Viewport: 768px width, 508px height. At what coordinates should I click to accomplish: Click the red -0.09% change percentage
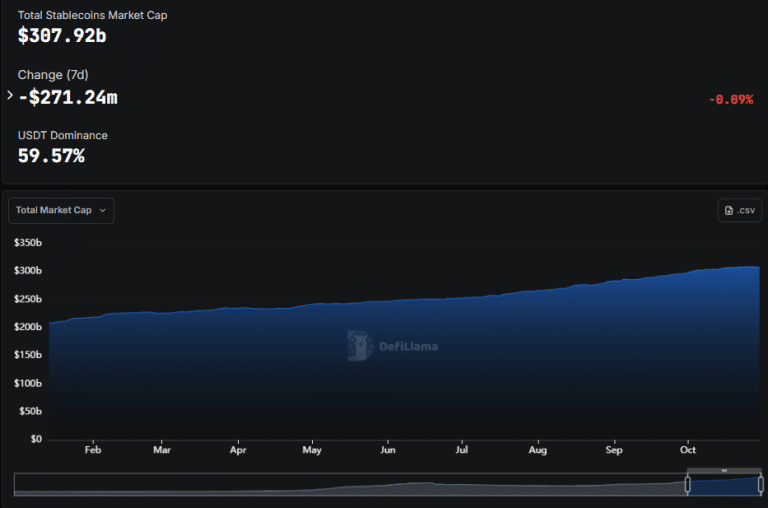pos(731,99)
